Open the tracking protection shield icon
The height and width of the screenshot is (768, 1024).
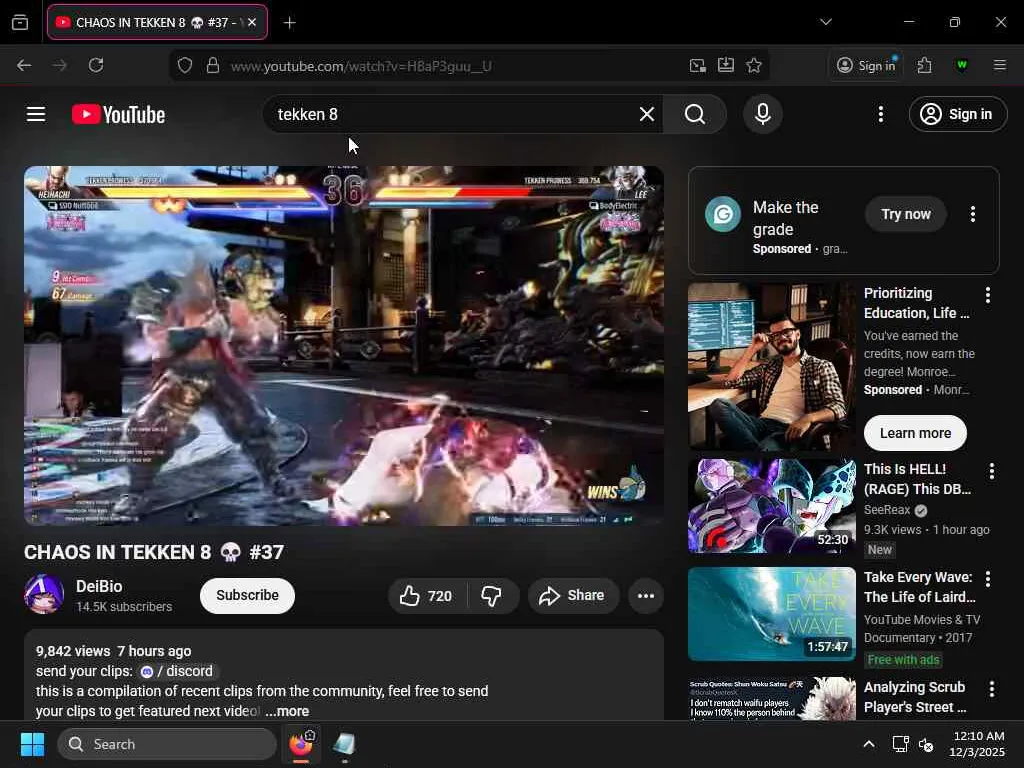click(x=185, y=65)
